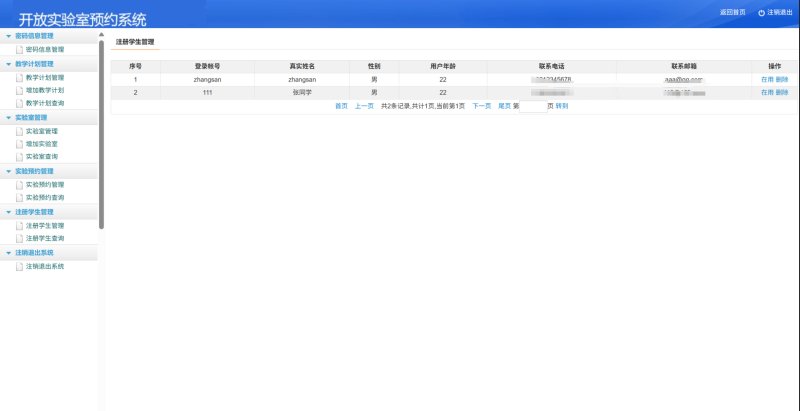
Task: Click page icon beside 注册学生查询
Action: pyautogui.click(x=19, y=239)
